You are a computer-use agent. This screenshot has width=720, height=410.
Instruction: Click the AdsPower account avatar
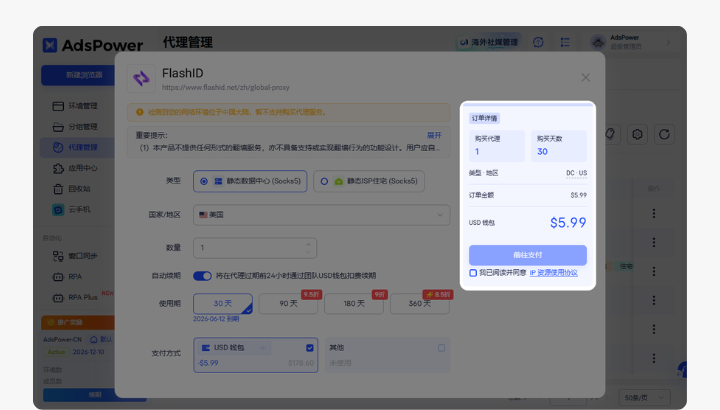tap(598, 42)
